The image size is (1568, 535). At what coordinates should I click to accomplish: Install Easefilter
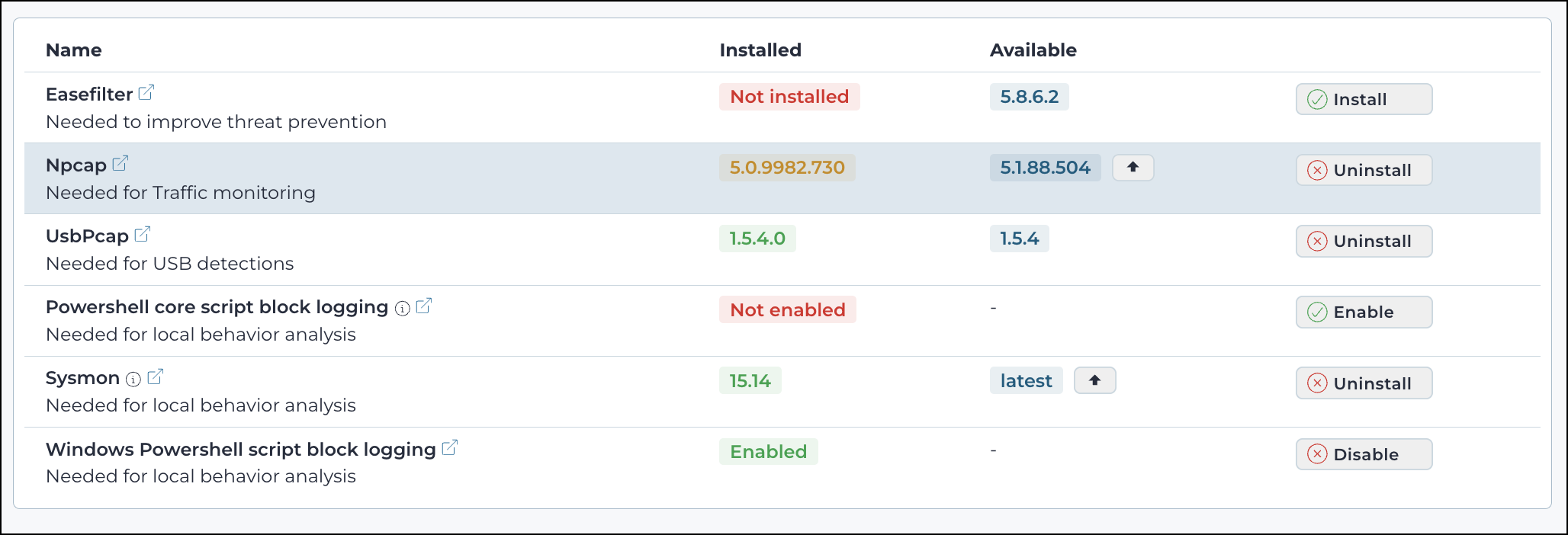[x=1364, y=99]
